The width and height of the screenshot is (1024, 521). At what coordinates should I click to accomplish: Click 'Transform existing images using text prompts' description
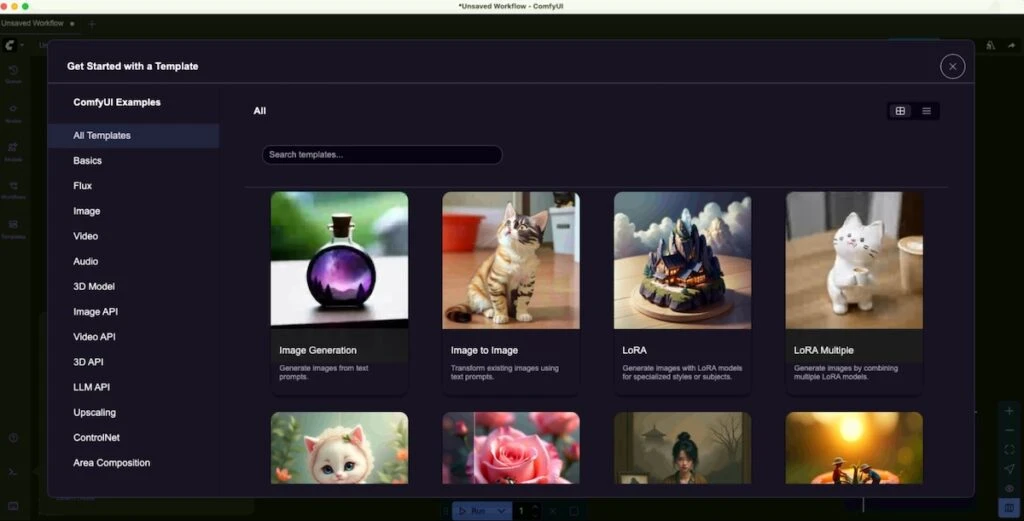(504, 372)
